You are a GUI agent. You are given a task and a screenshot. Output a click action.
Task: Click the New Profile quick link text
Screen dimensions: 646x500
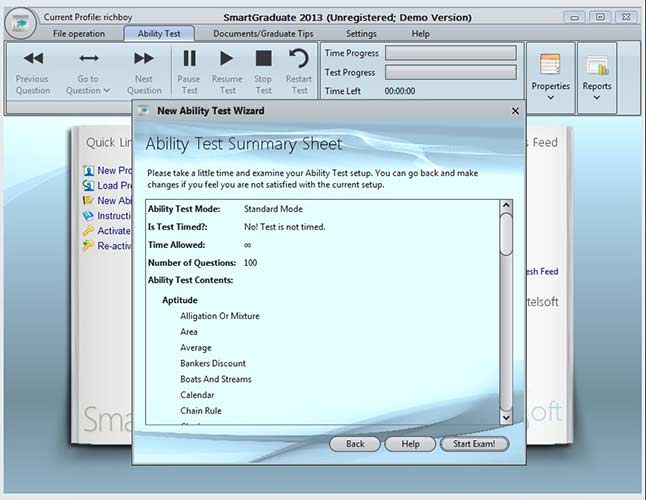(115, 170)
